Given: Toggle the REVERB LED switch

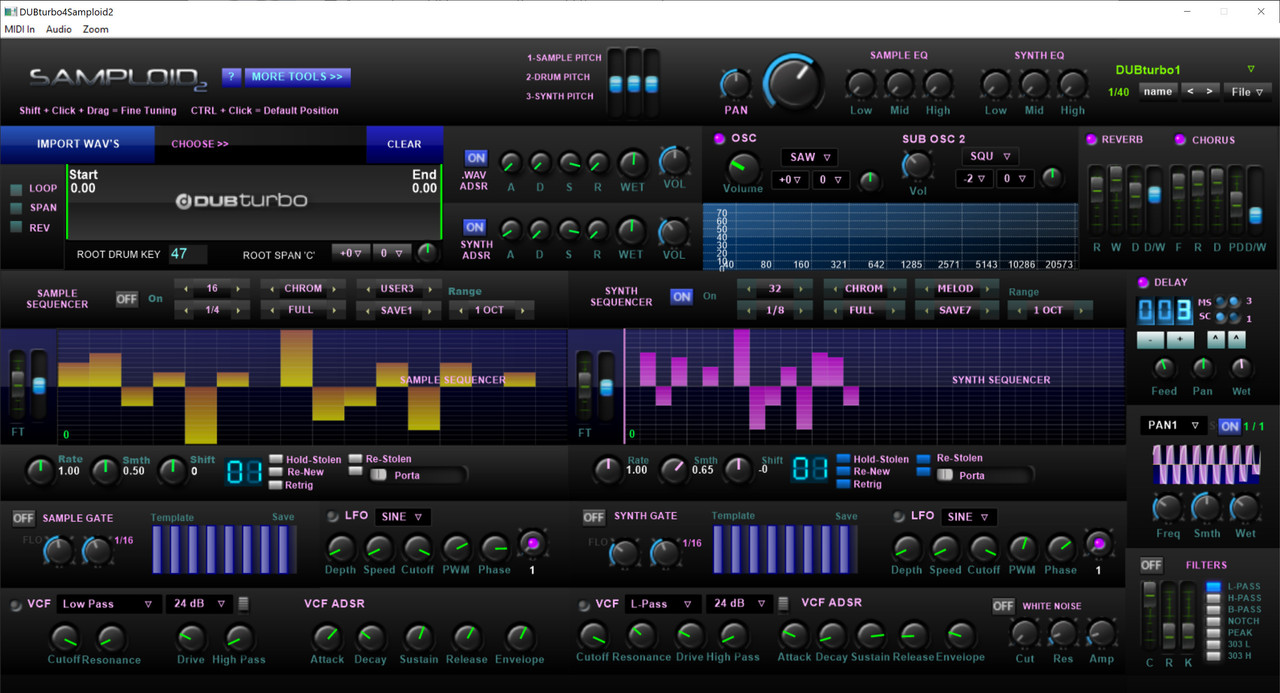Looking at the screenshot, I should click(x=1092, y=140).
